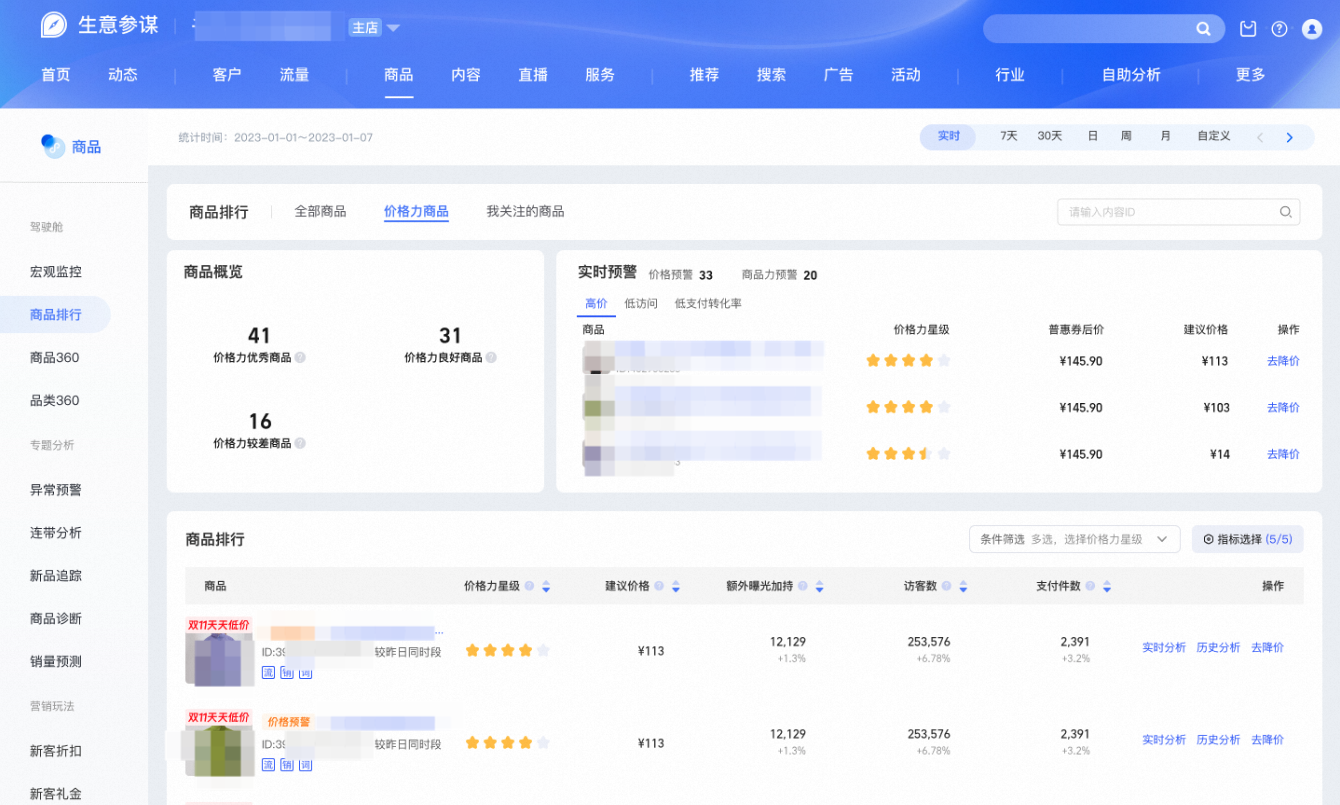This screenshot has height=805, width=1340.
Task: Show help tip for 价格力优秀商品
Action: click(x=300, y=357)
